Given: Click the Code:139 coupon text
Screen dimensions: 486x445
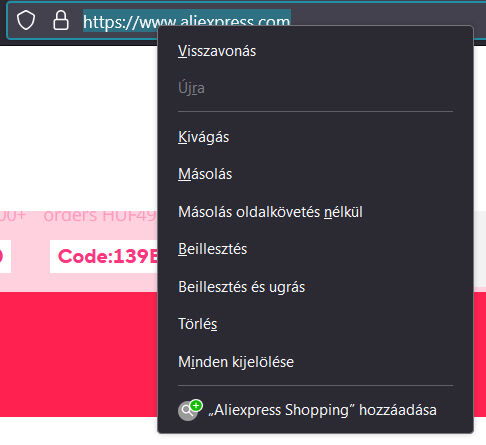Looking at the screenshot, I should point(107,256).
